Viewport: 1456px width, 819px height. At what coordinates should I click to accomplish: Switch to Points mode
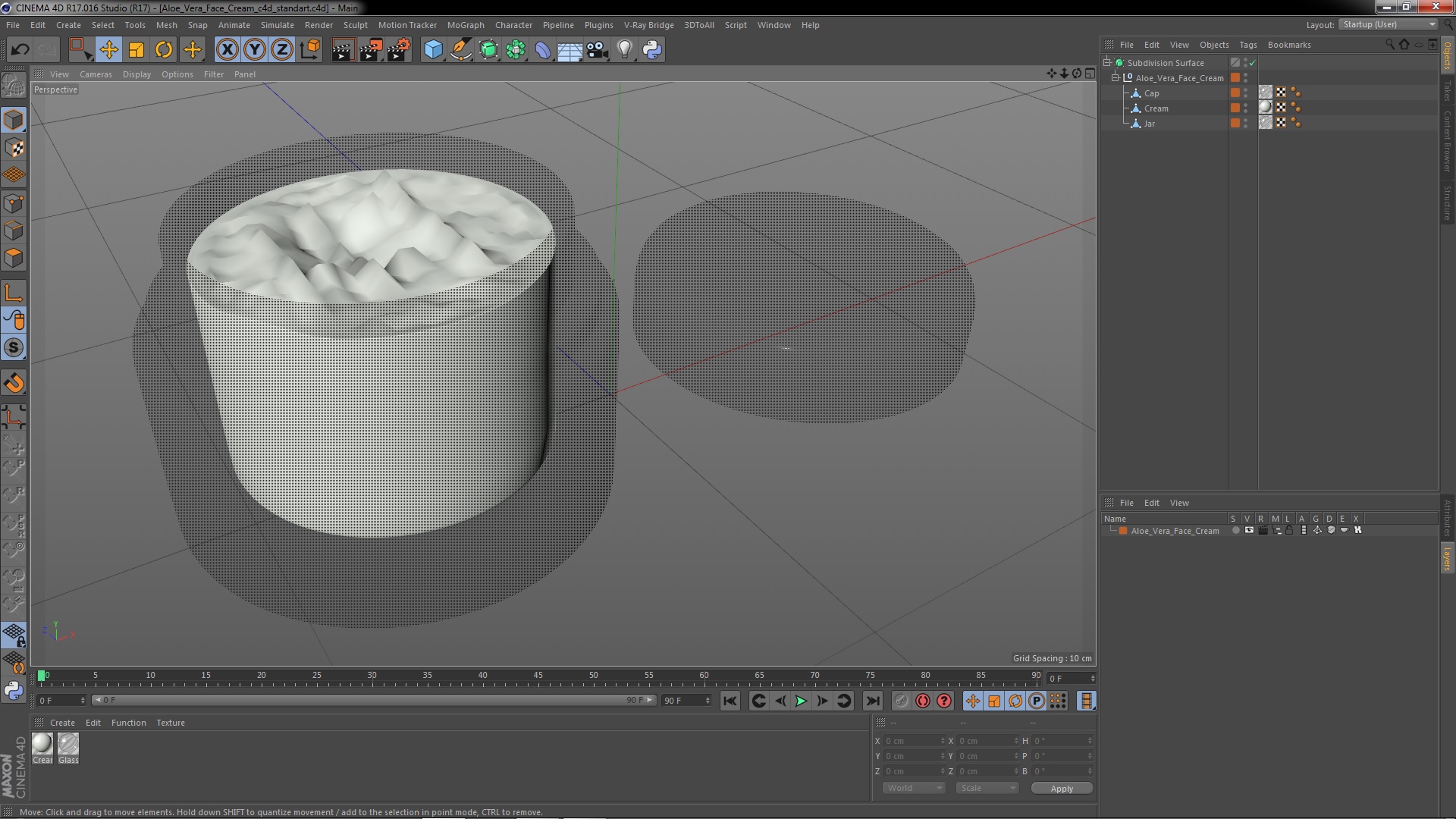tap(14, 203)
